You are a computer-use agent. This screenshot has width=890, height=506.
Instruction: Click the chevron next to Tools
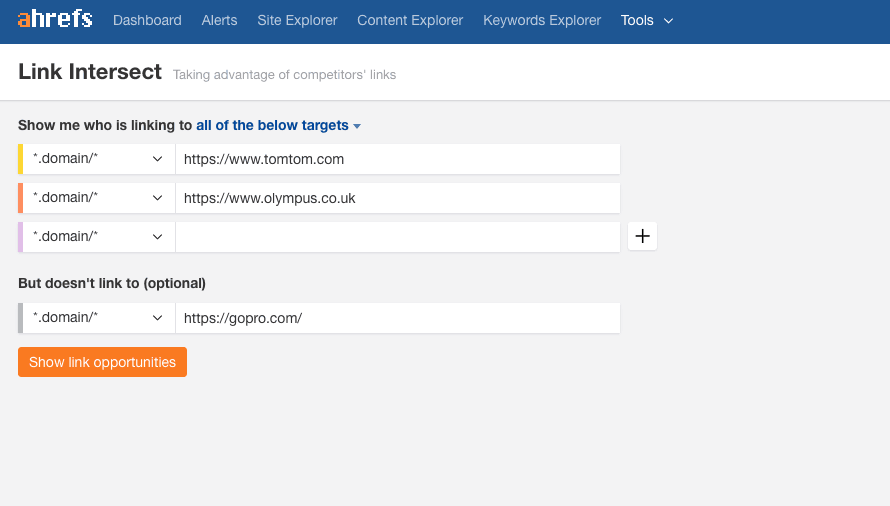pos(669,21)
